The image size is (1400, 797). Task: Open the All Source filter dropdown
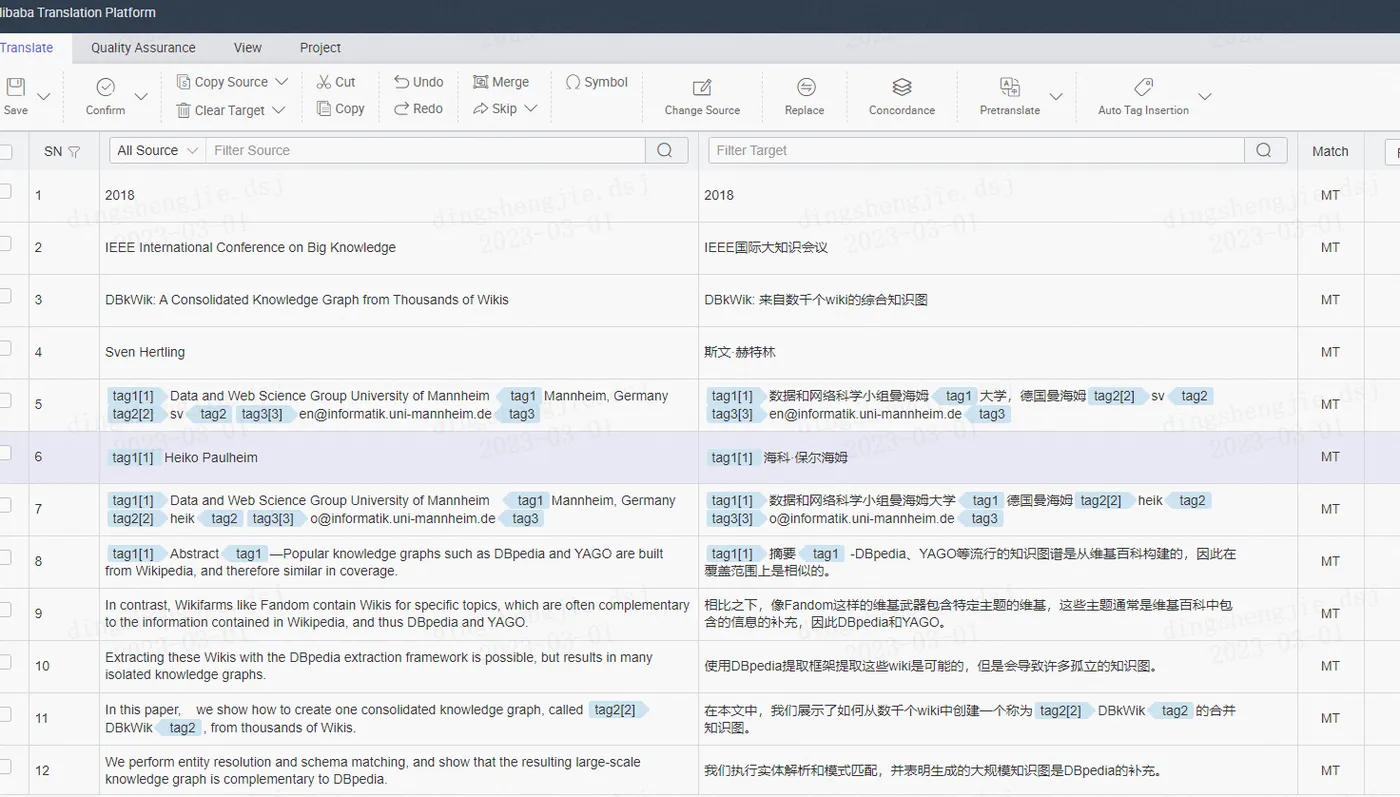pos(157,150)
